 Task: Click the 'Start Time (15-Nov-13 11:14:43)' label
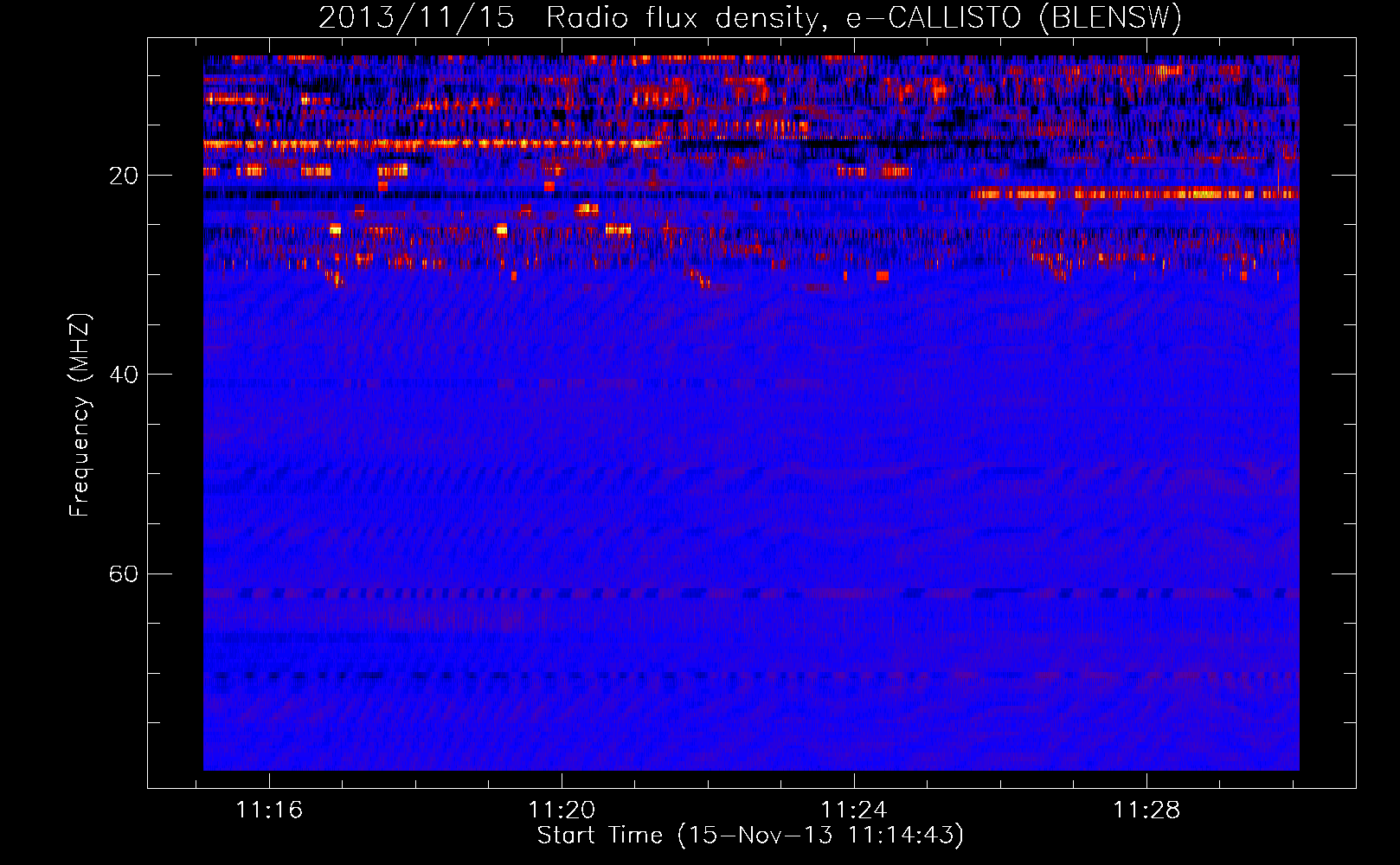[750, 836]
